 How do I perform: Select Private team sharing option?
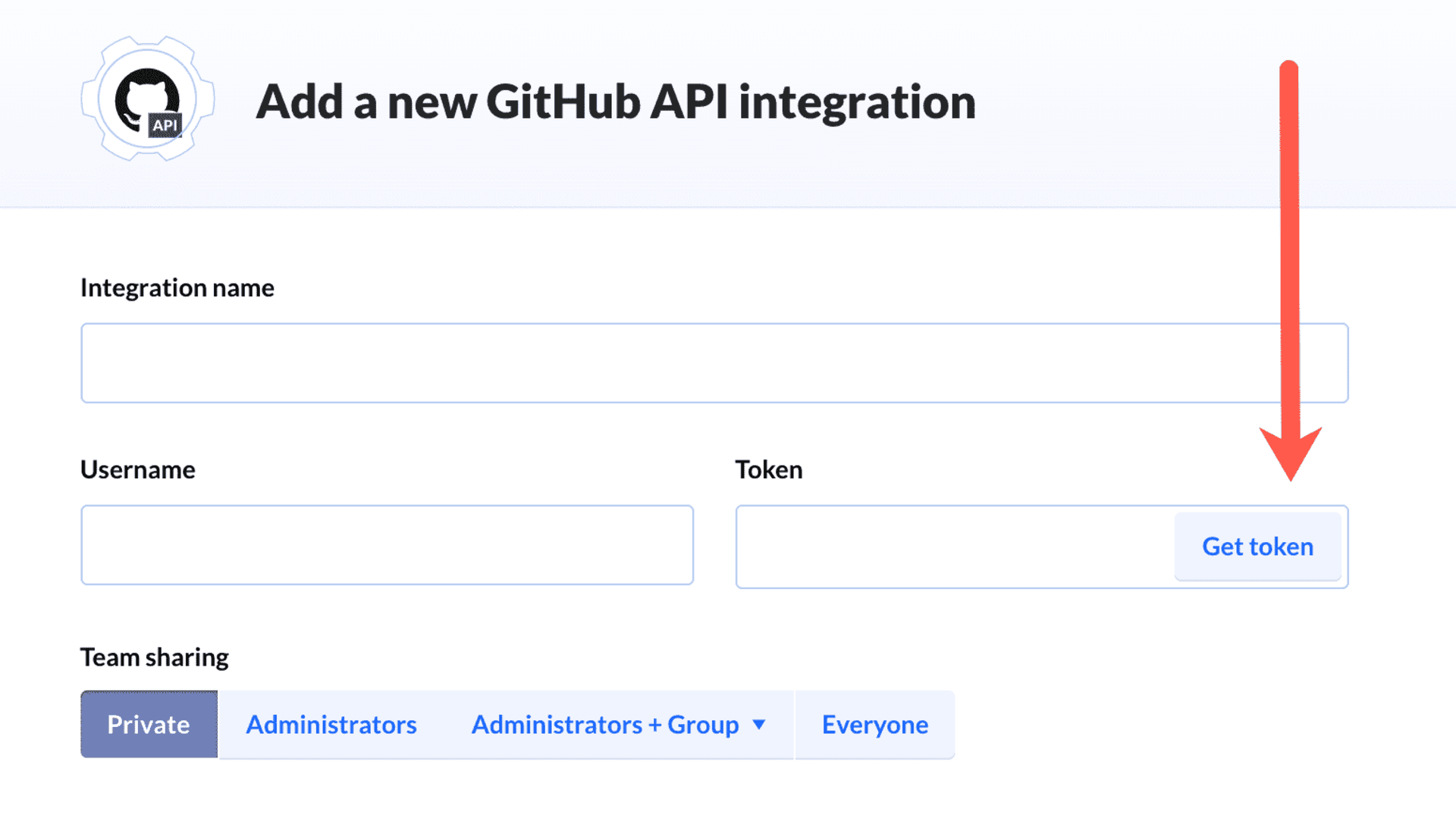149,725
